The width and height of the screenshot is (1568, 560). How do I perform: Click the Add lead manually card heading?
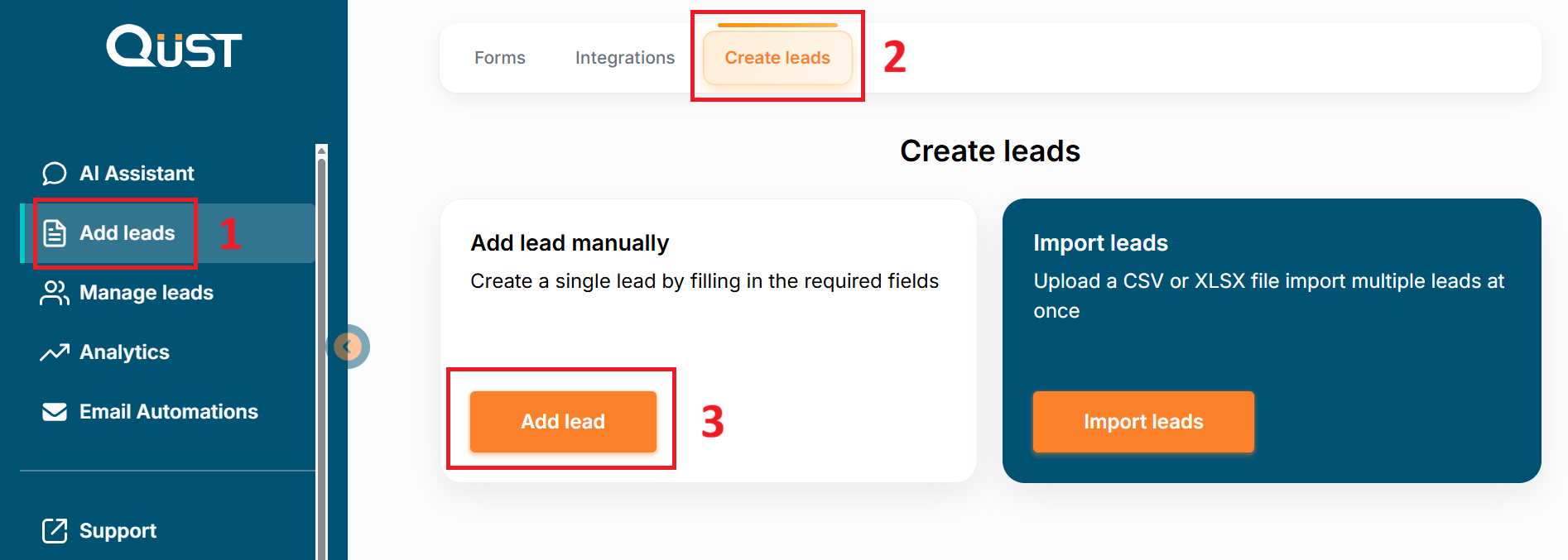coord(570,243)
